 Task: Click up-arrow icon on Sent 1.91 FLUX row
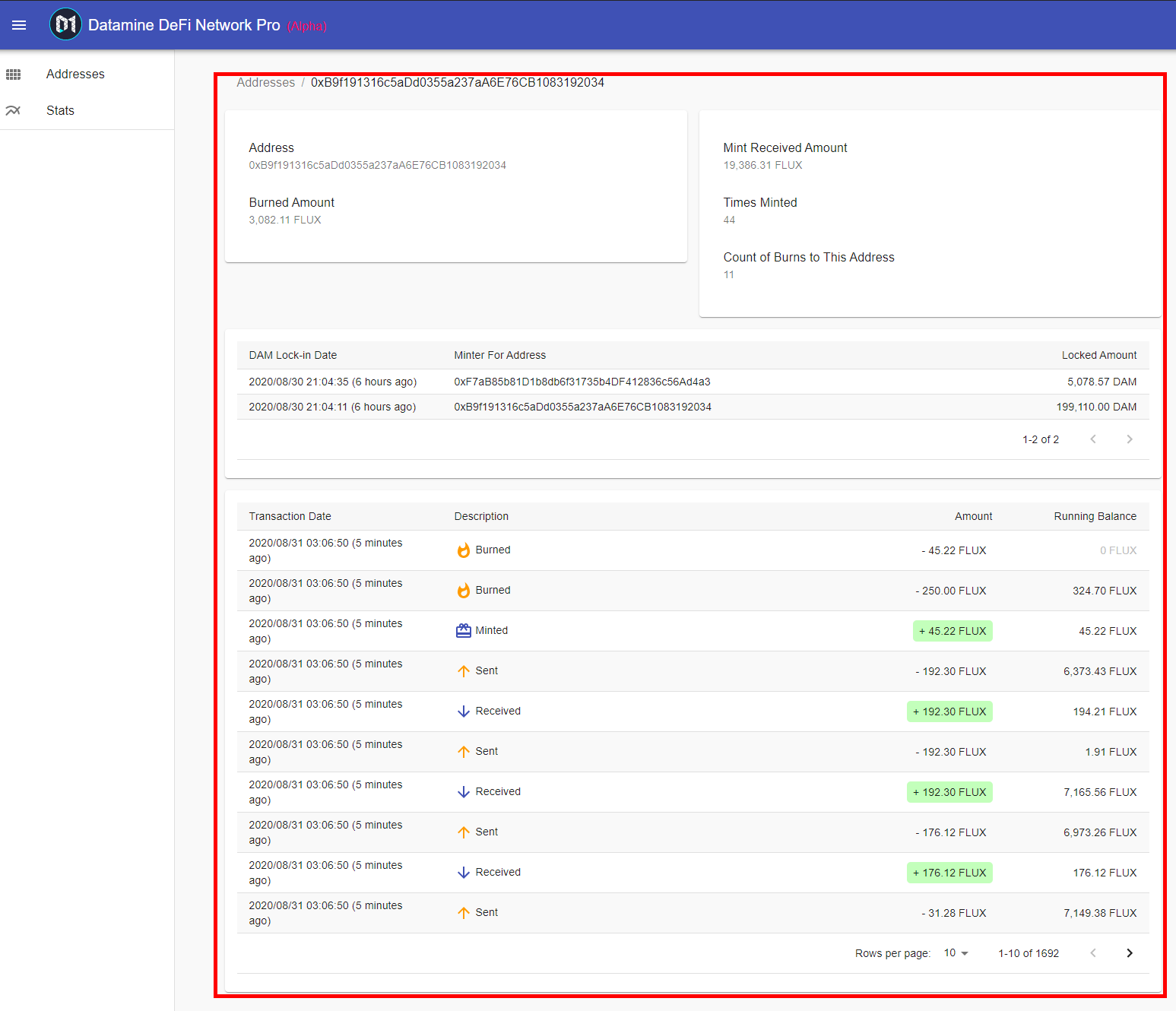463,752
